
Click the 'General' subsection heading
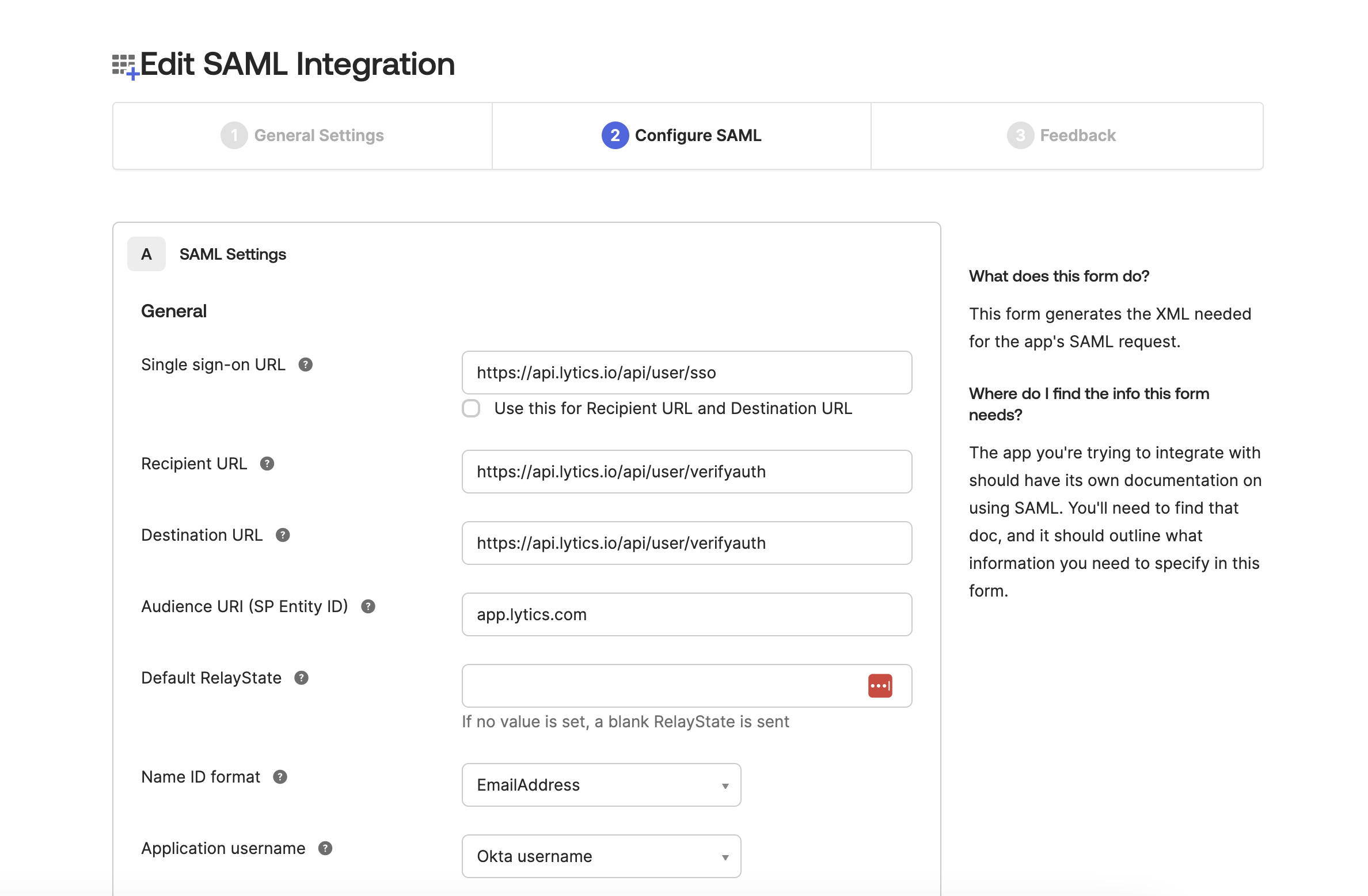[174, 311]
